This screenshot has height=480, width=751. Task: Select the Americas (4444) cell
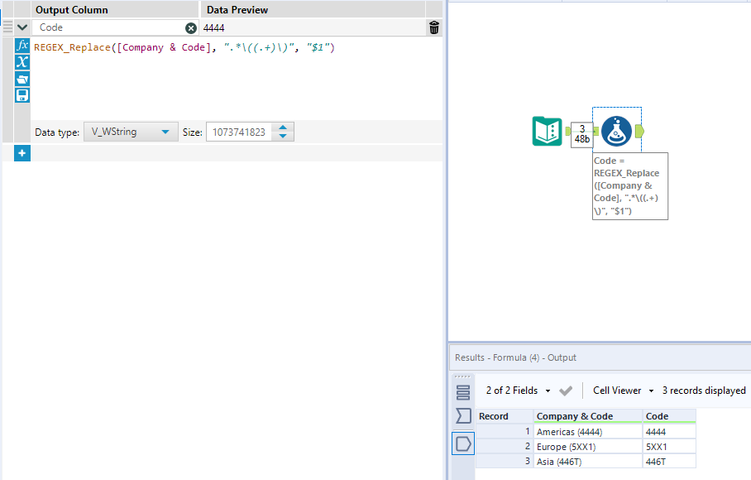(588, 432)
